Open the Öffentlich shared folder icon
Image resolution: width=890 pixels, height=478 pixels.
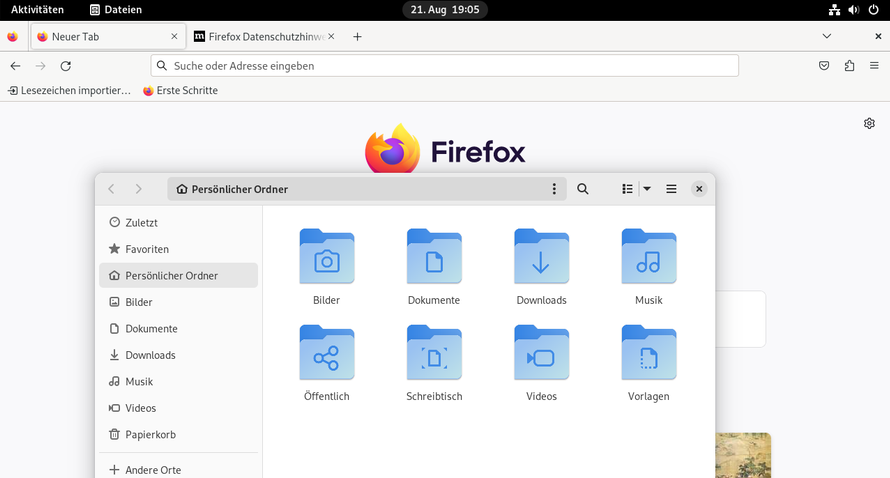tap(326, 353)
